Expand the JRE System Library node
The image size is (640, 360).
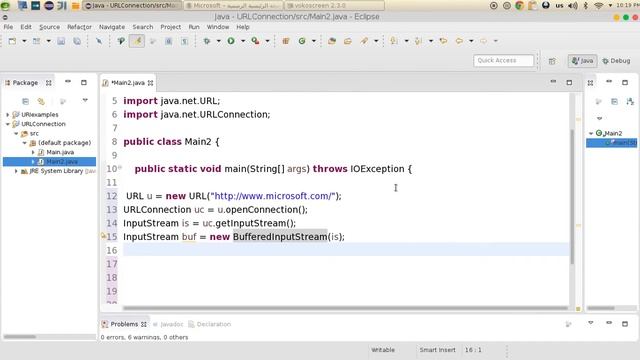tap(16, 171)
